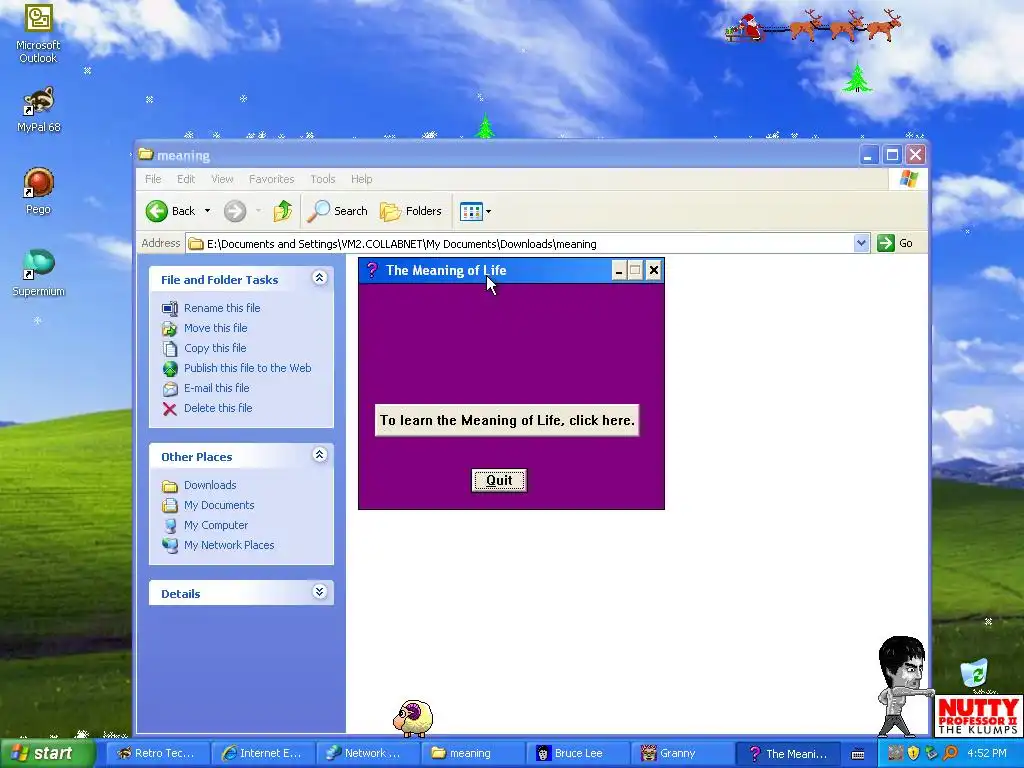Open the Favorites menu
The image size is (1024, 768).
(x=272, y=179)
